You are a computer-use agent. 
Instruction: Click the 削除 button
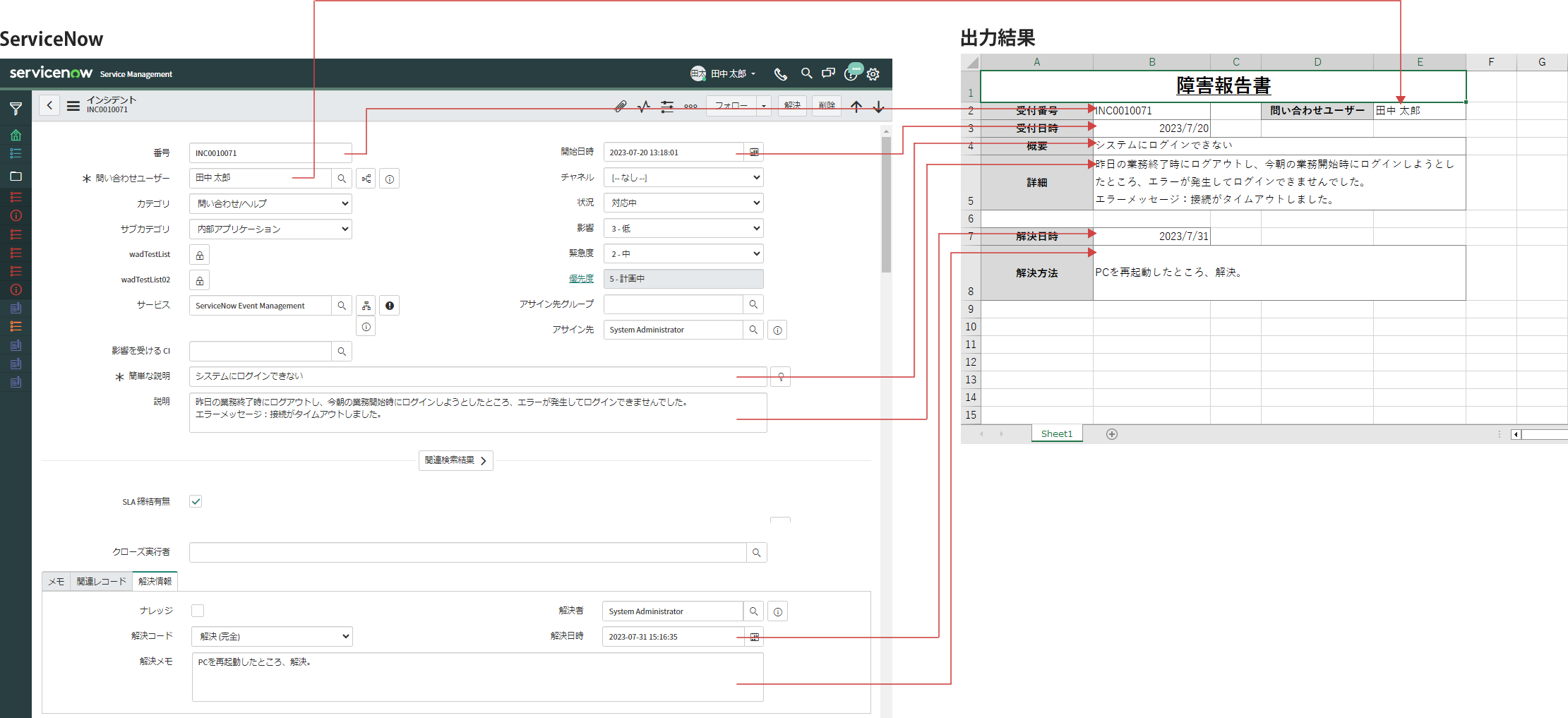[827, 106]
